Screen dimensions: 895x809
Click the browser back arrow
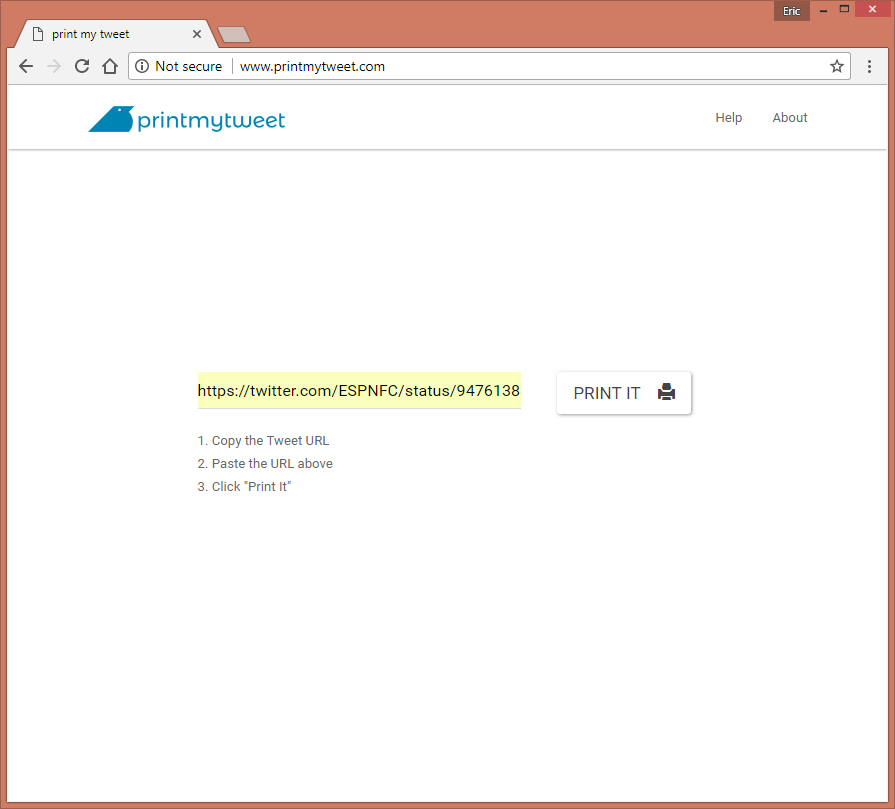pyautogui.click(x=26, y=66)
